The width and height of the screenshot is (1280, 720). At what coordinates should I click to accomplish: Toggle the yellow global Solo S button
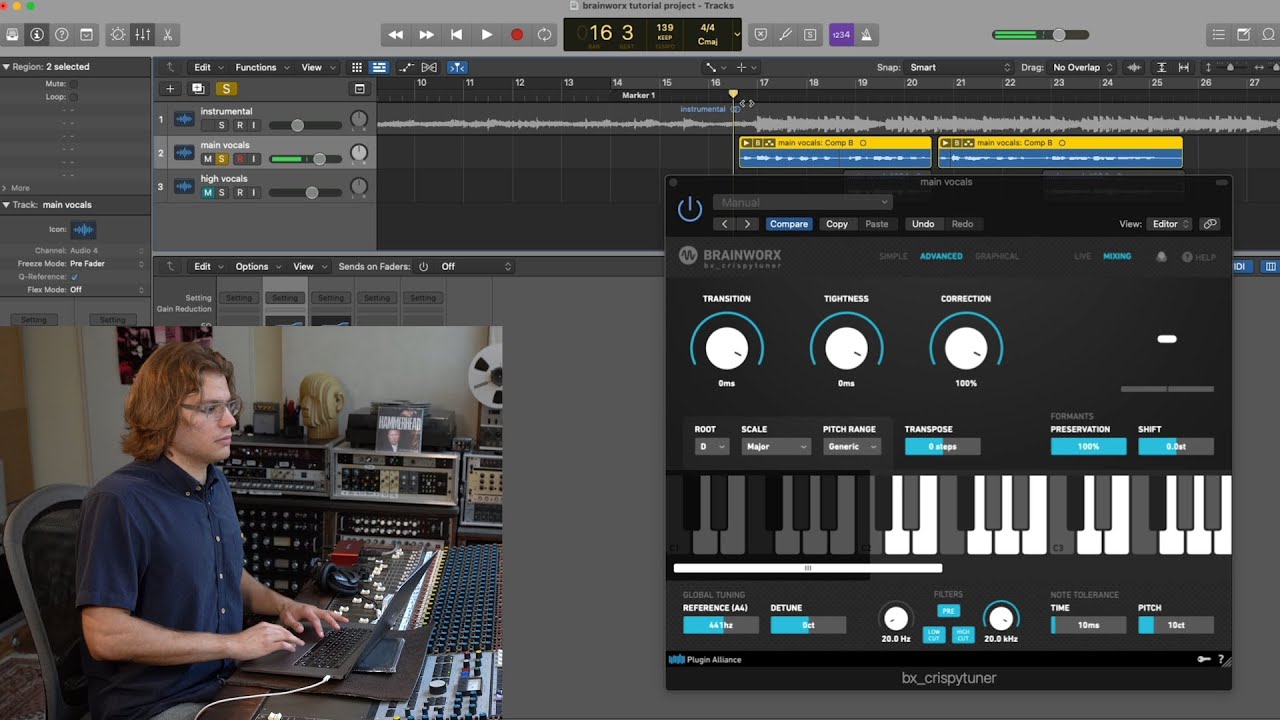coord(226,89)
